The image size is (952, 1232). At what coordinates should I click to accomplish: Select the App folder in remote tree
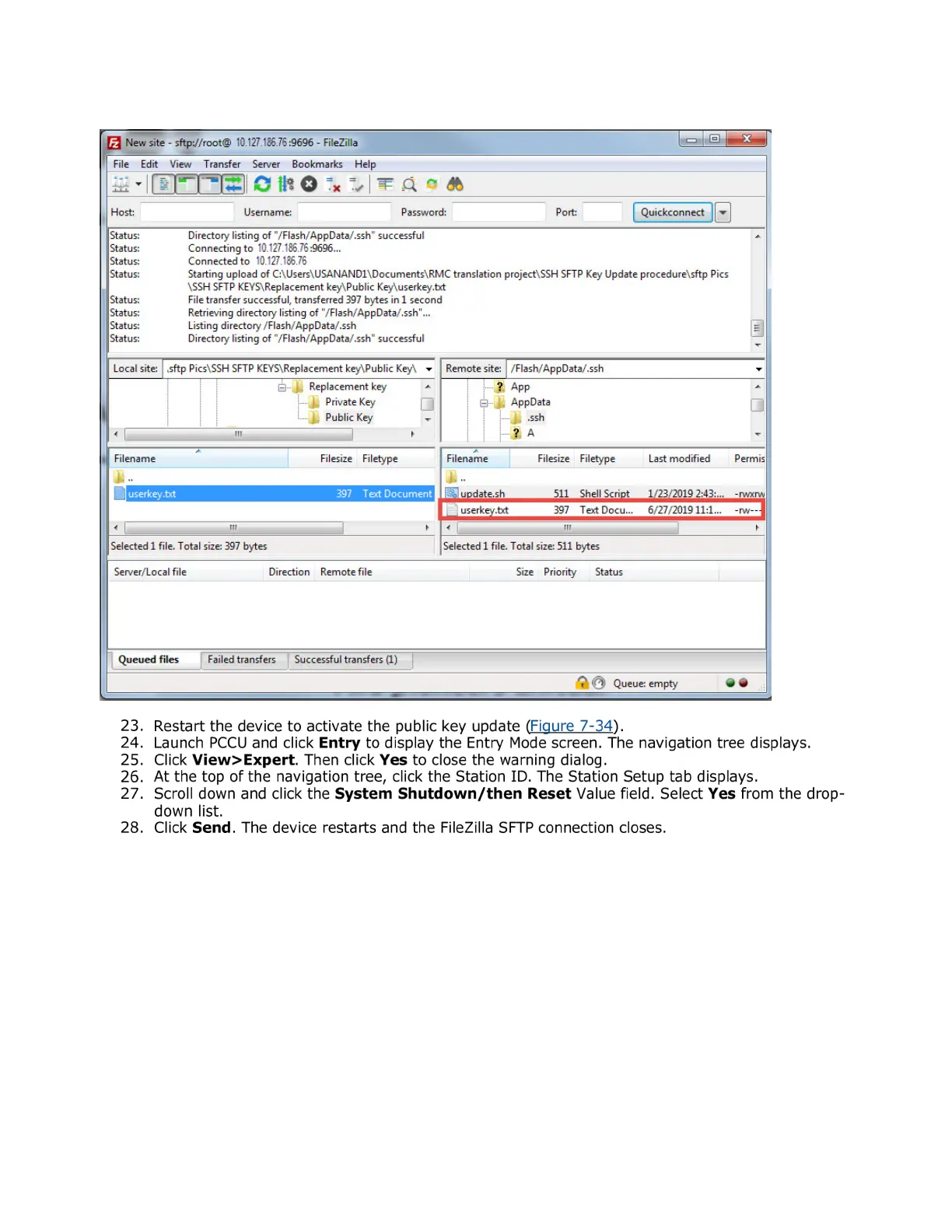pos(520,387)
